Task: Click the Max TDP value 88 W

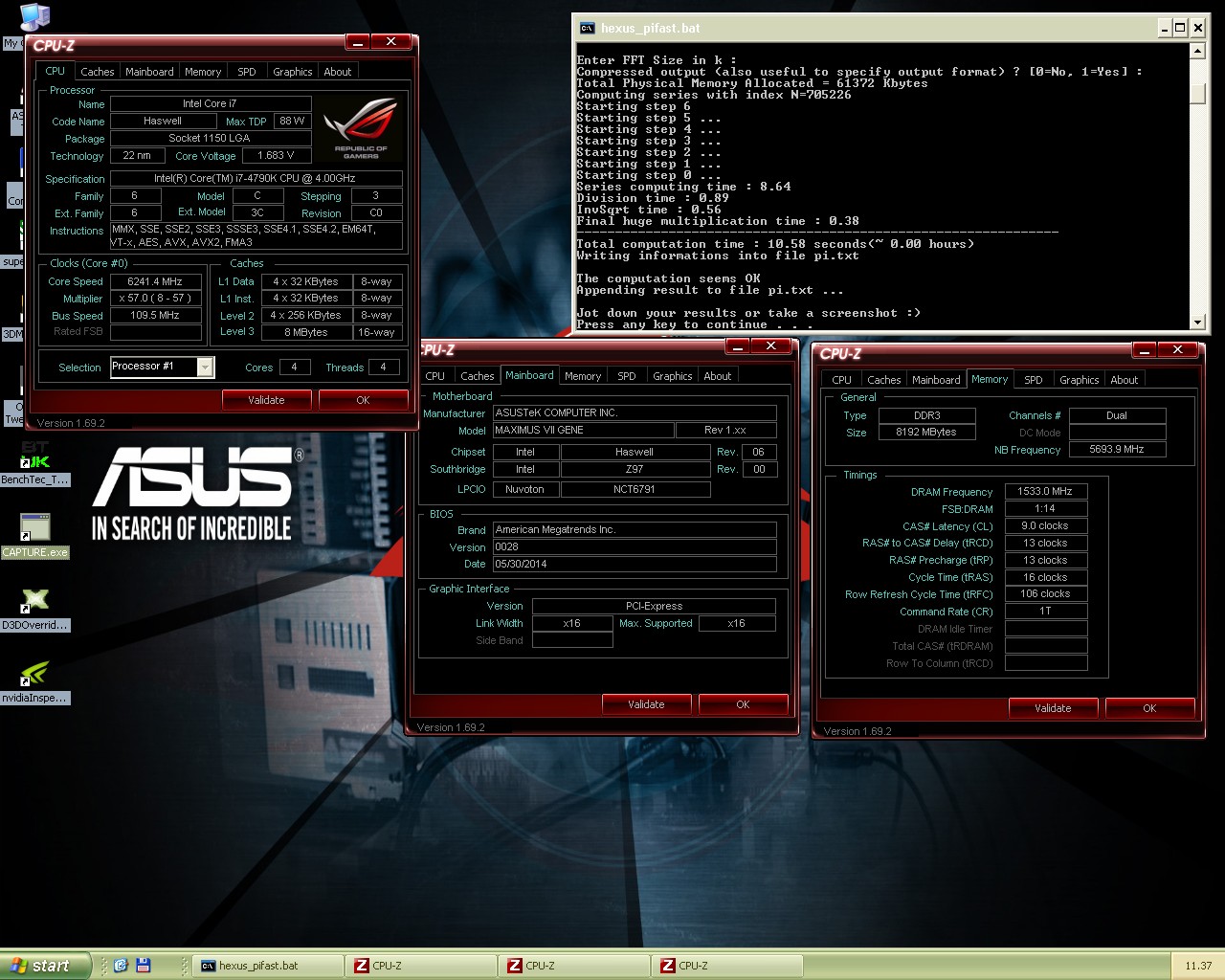Action: (x=292, y=121)
